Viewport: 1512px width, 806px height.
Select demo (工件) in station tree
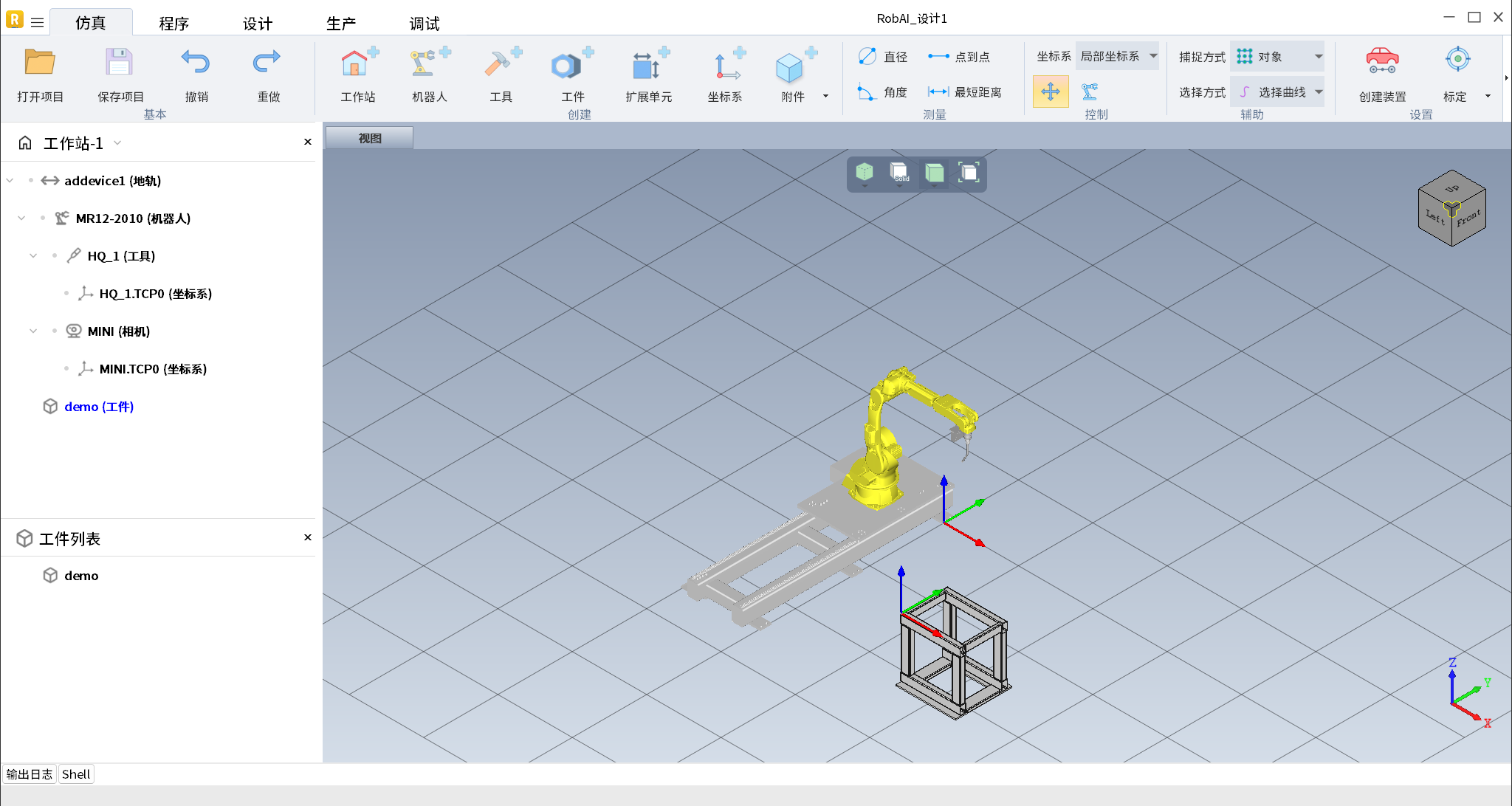[99, 407]
